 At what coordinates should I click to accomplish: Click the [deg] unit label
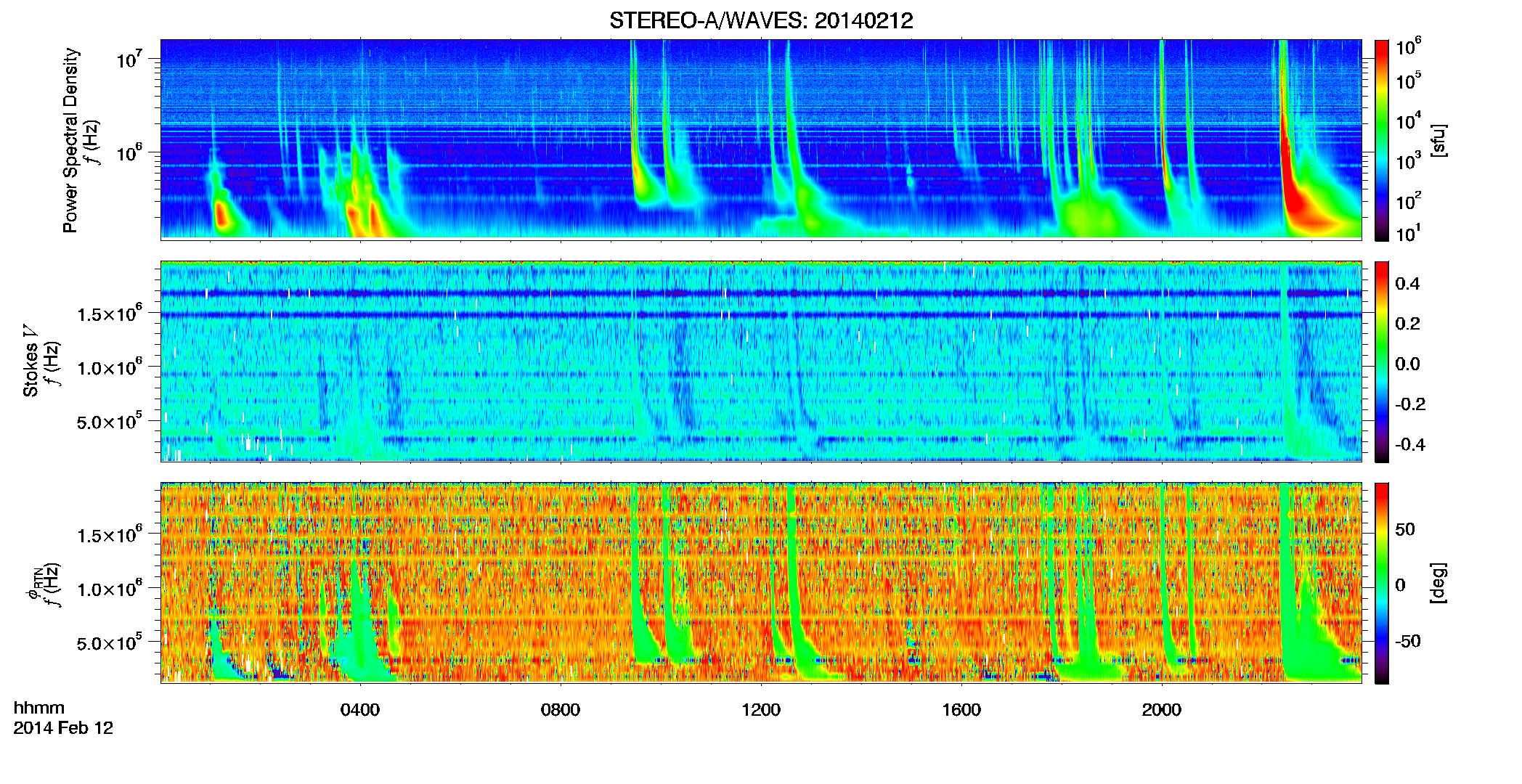click(x=1438, y=583)
